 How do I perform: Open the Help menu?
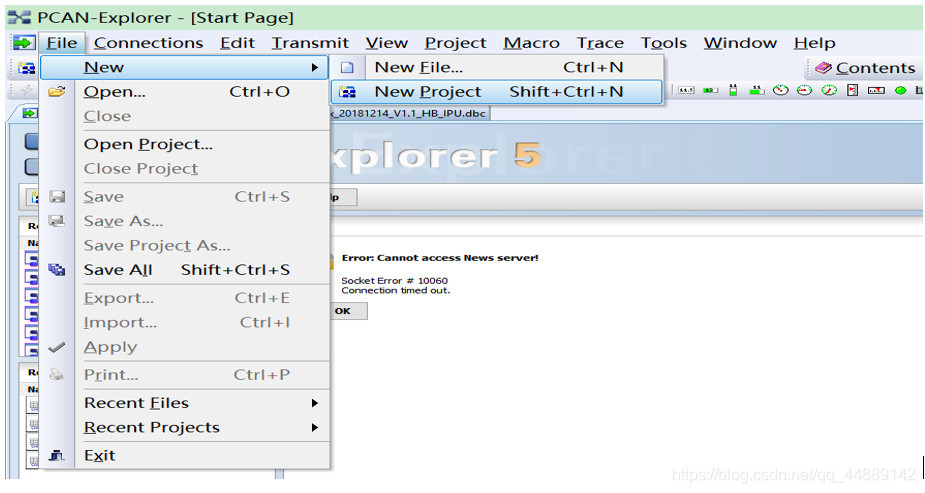click(814, 42)
